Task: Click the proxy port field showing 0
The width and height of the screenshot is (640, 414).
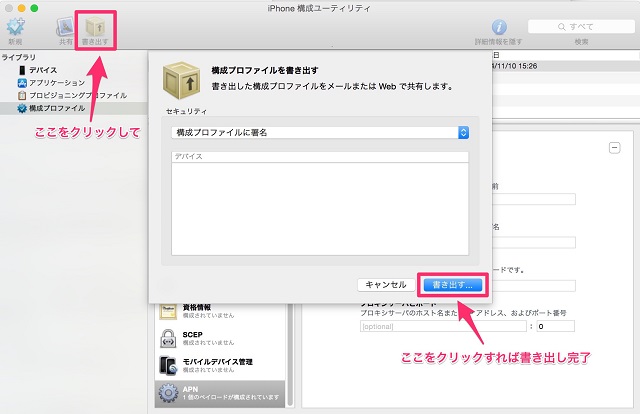Action: [556, 326]
